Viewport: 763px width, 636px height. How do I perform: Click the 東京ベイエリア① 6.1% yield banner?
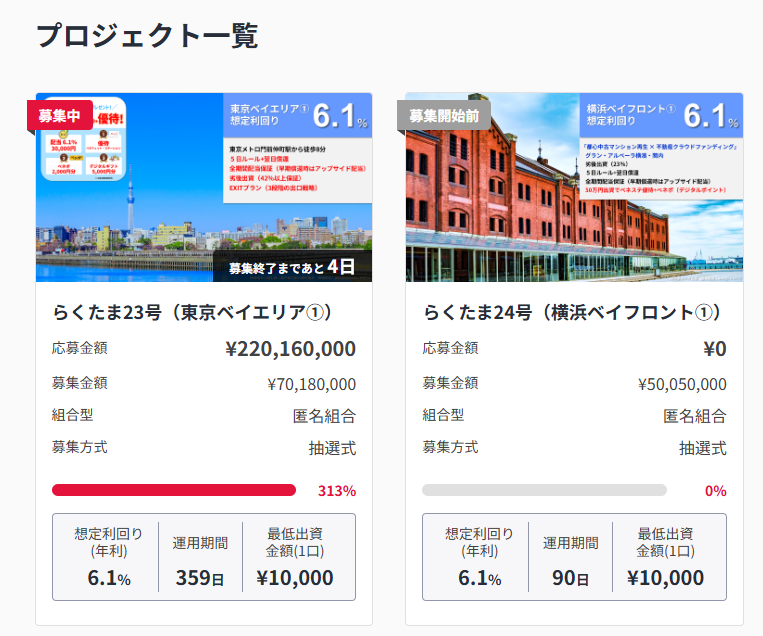point(297,115)
